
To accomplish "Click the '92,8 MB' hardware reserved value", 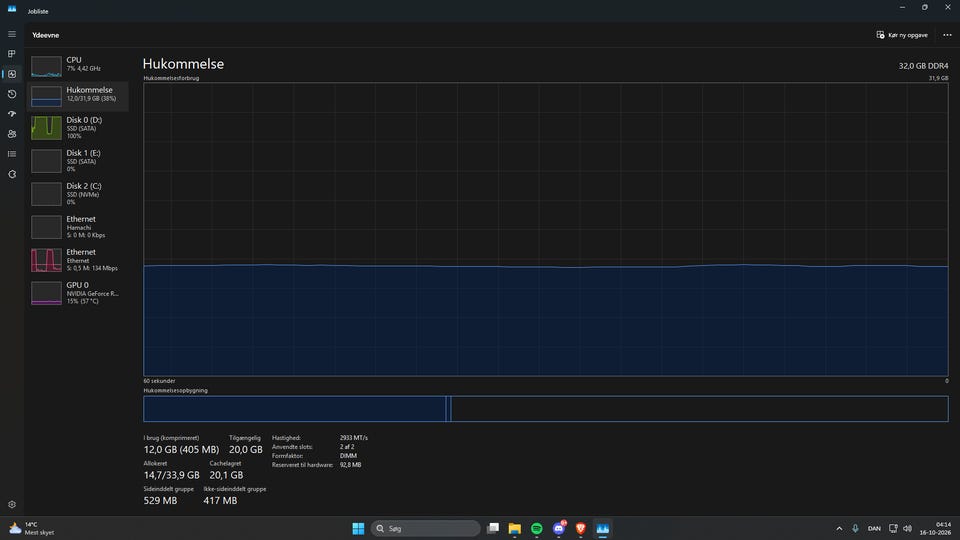I will pos(351,465).
